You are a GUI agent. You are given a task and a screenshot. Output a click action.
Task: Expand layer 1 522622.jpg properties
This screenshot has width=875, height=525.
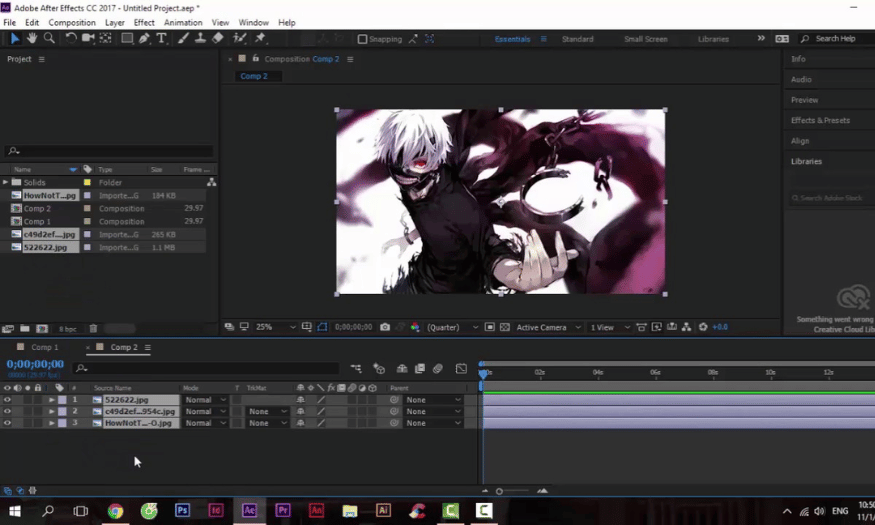pos(51,399)
